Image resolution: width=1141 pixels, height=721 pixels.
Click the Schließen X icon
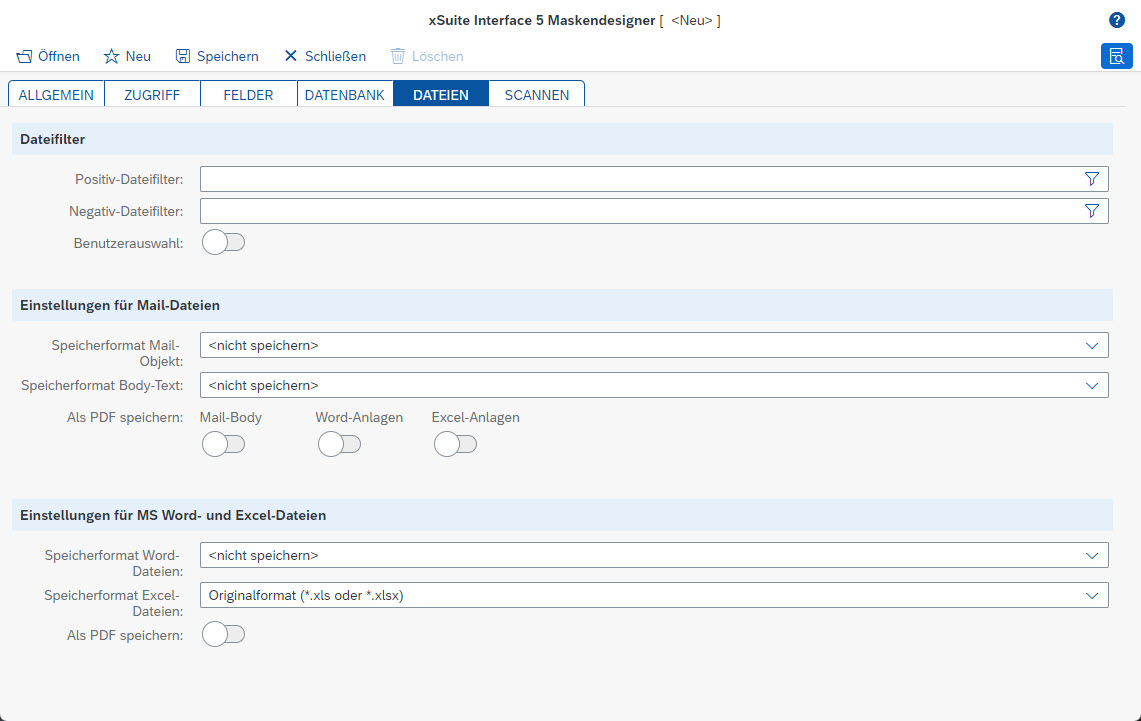point(289,56)
